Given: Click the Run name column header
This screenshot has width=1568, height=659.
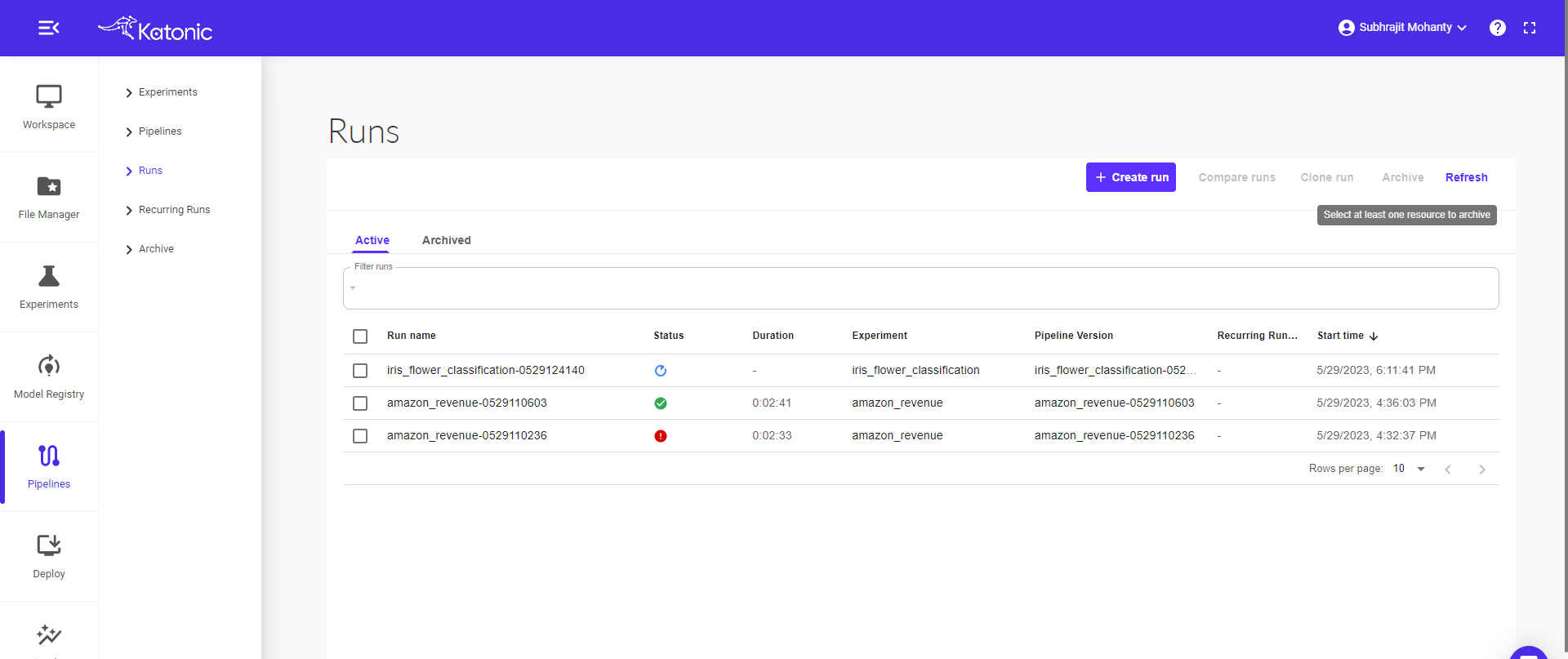Looking at the screenshot, I should click(x=412, y=336).
